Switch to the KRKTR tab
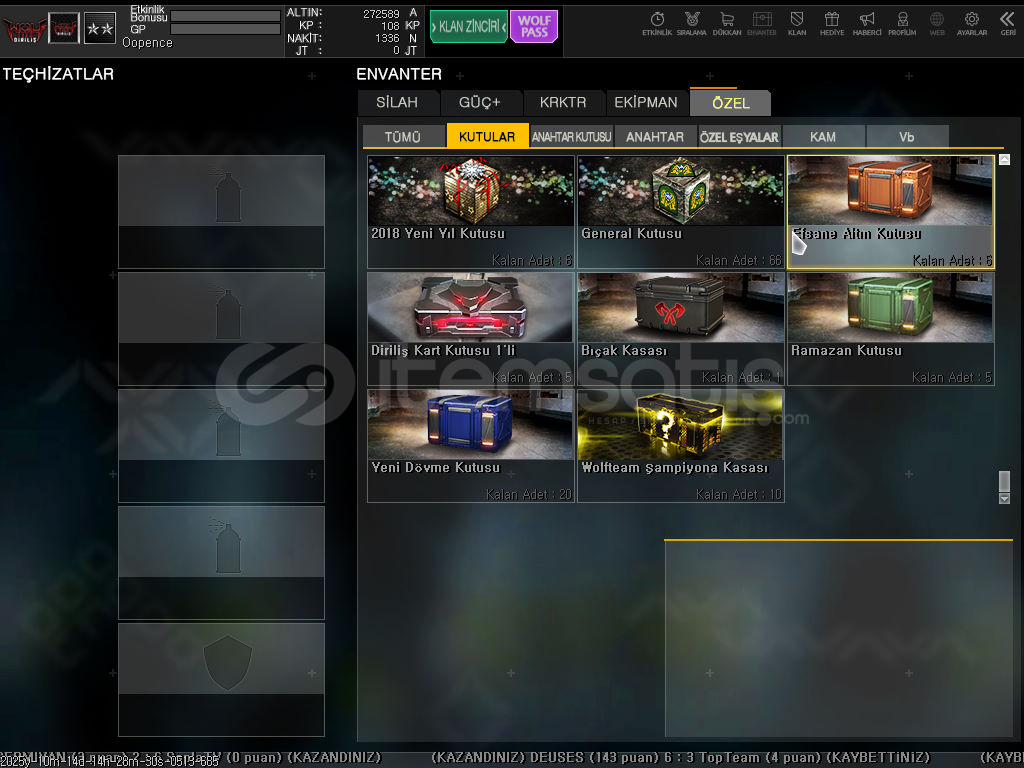This screenshot has height=768, width=1024. tap(563, 103)
